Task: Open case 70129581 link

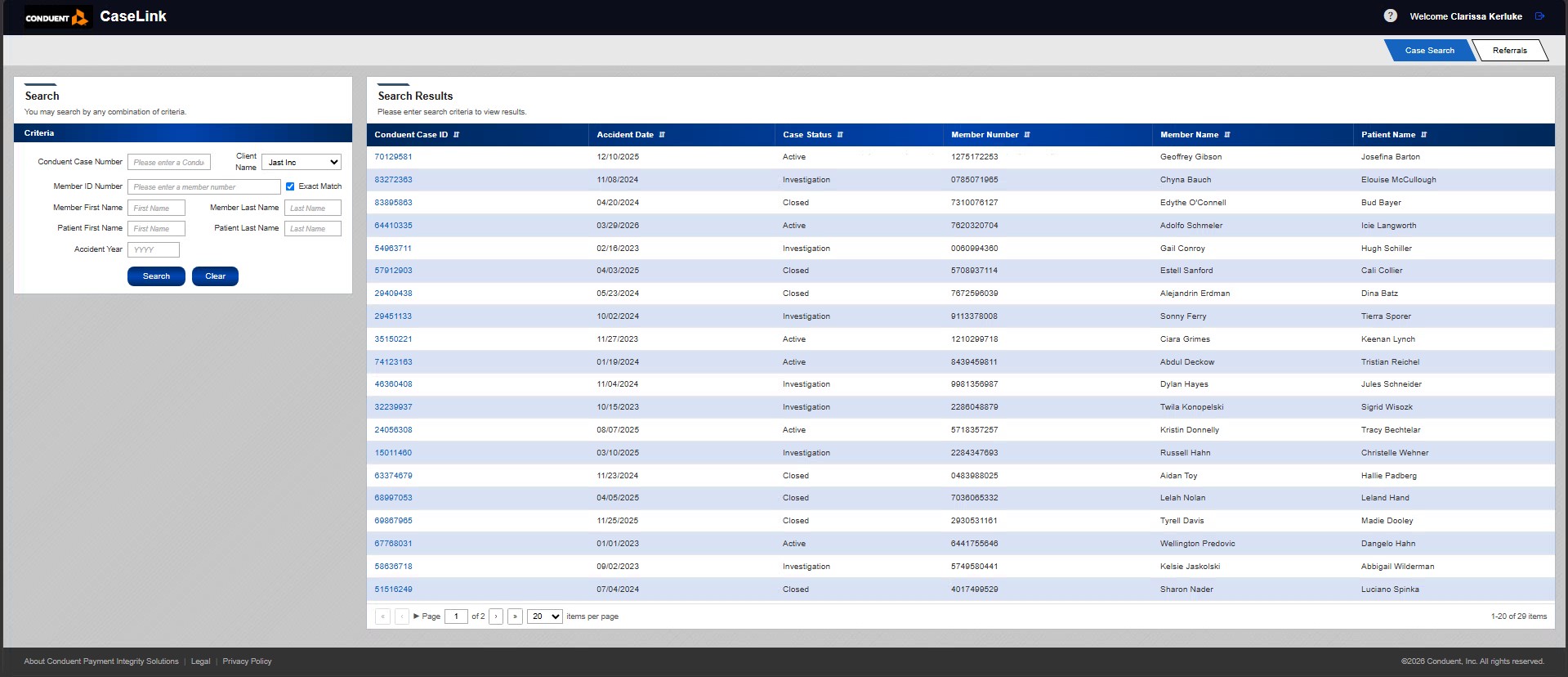Action: [393, 157]
